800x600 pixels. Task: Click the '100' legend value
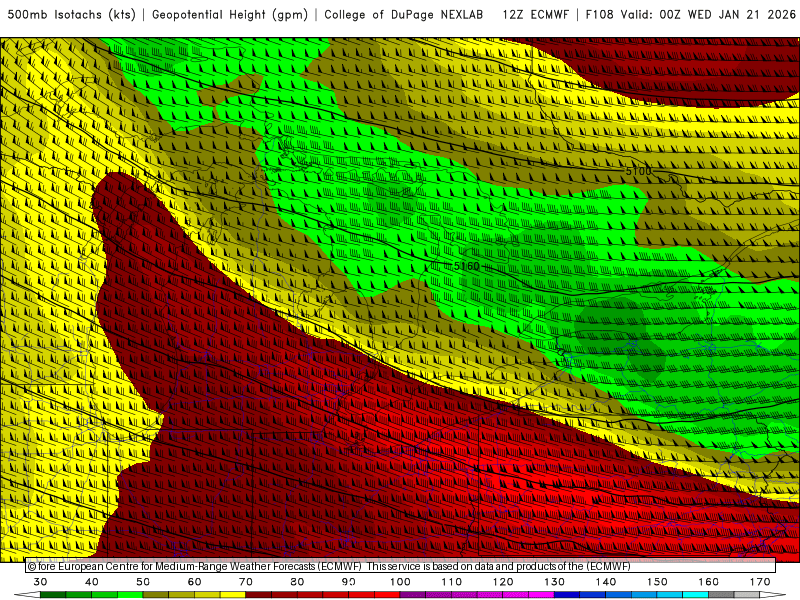pyautogui.click(x=401, y=582)
